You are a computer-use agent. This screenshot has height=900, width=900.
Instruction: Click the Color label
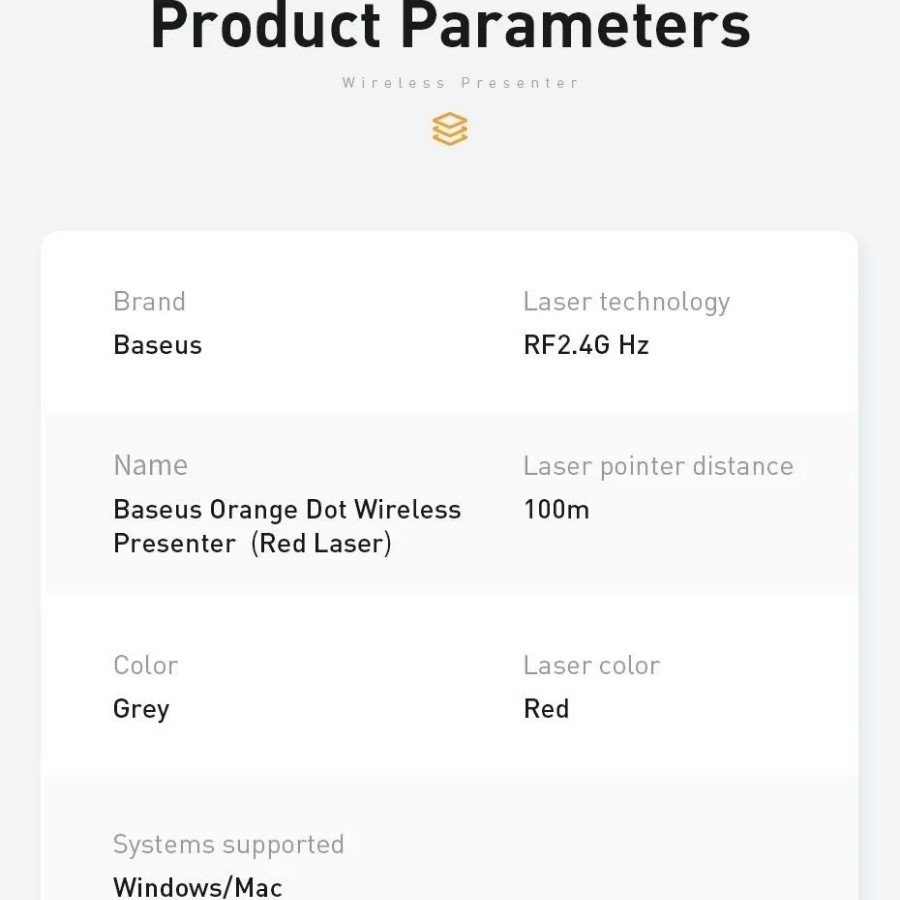(145, 665)
